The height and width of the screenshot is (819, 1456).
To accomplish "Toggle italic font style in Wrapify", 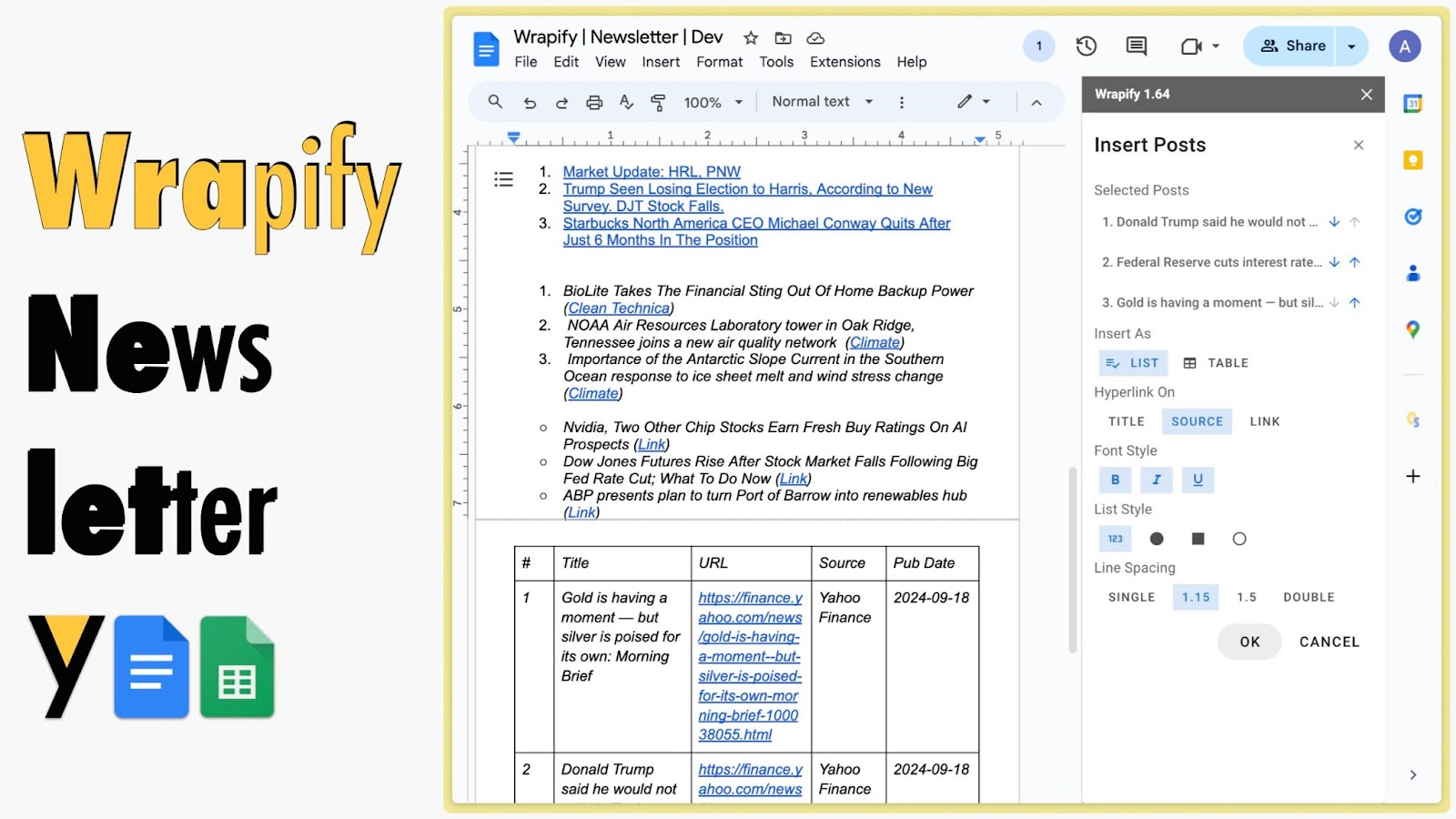I will (x=1157, y=480).
